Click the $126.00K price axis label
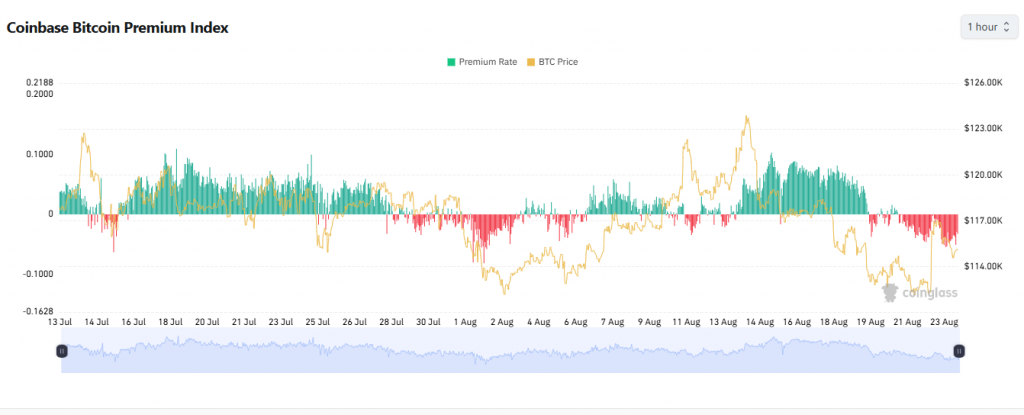1024x415 pixels. [982, 83]
